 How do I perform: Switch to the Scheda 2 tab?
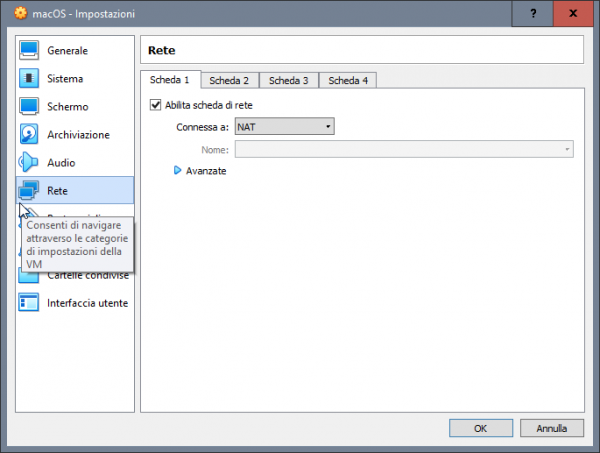[230, 80]
